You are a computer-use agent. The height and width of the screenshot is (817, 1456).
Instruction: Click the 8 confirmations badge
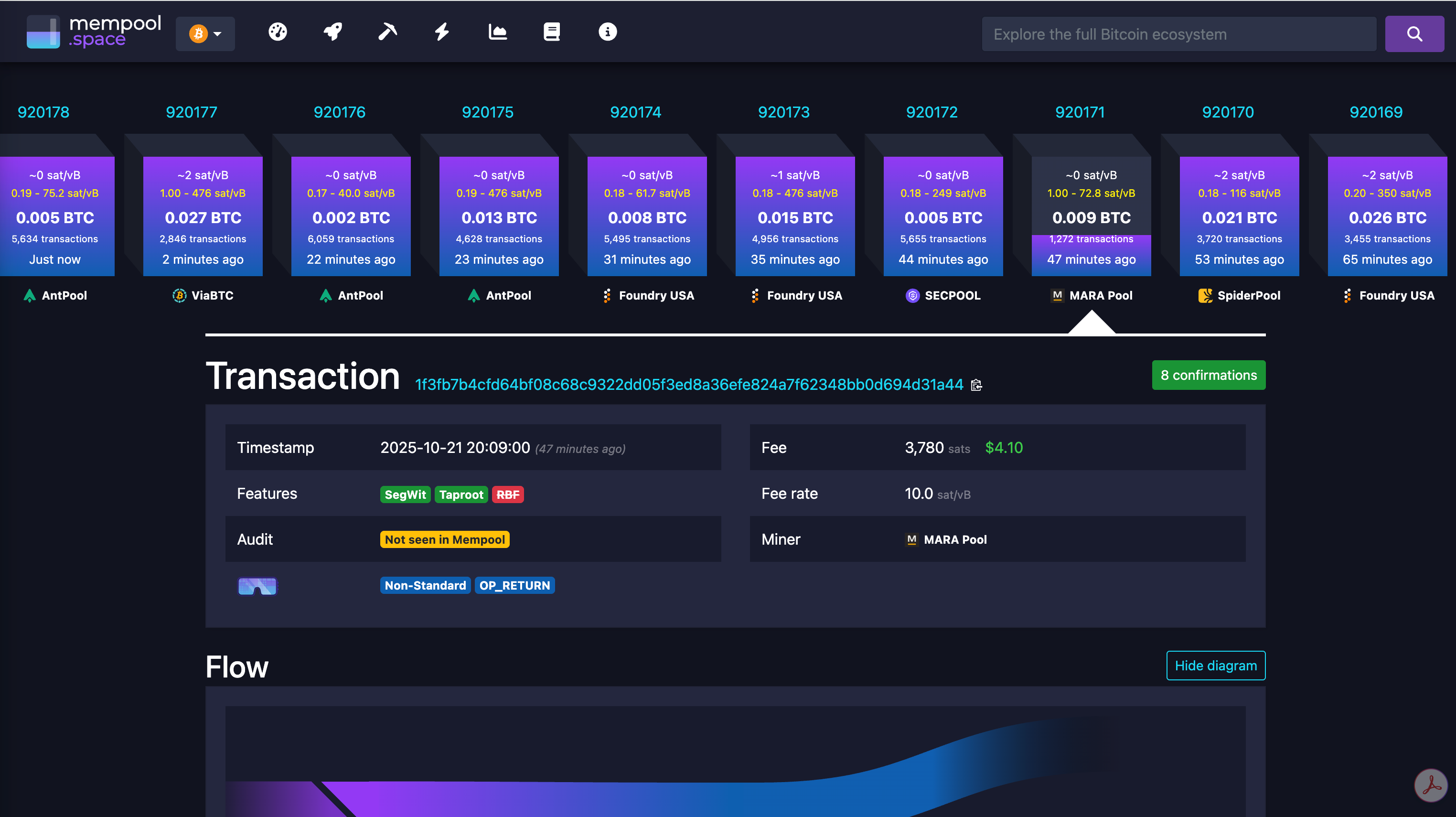click(x=1208, y=375)
